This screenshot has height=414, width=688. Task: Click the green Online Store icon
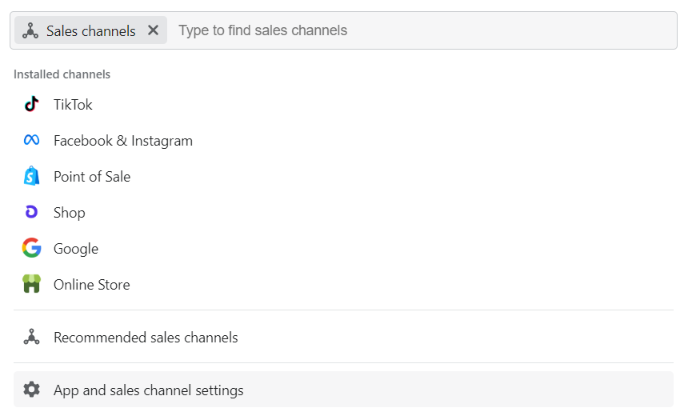pyautogui.click(x=32, y=285)
